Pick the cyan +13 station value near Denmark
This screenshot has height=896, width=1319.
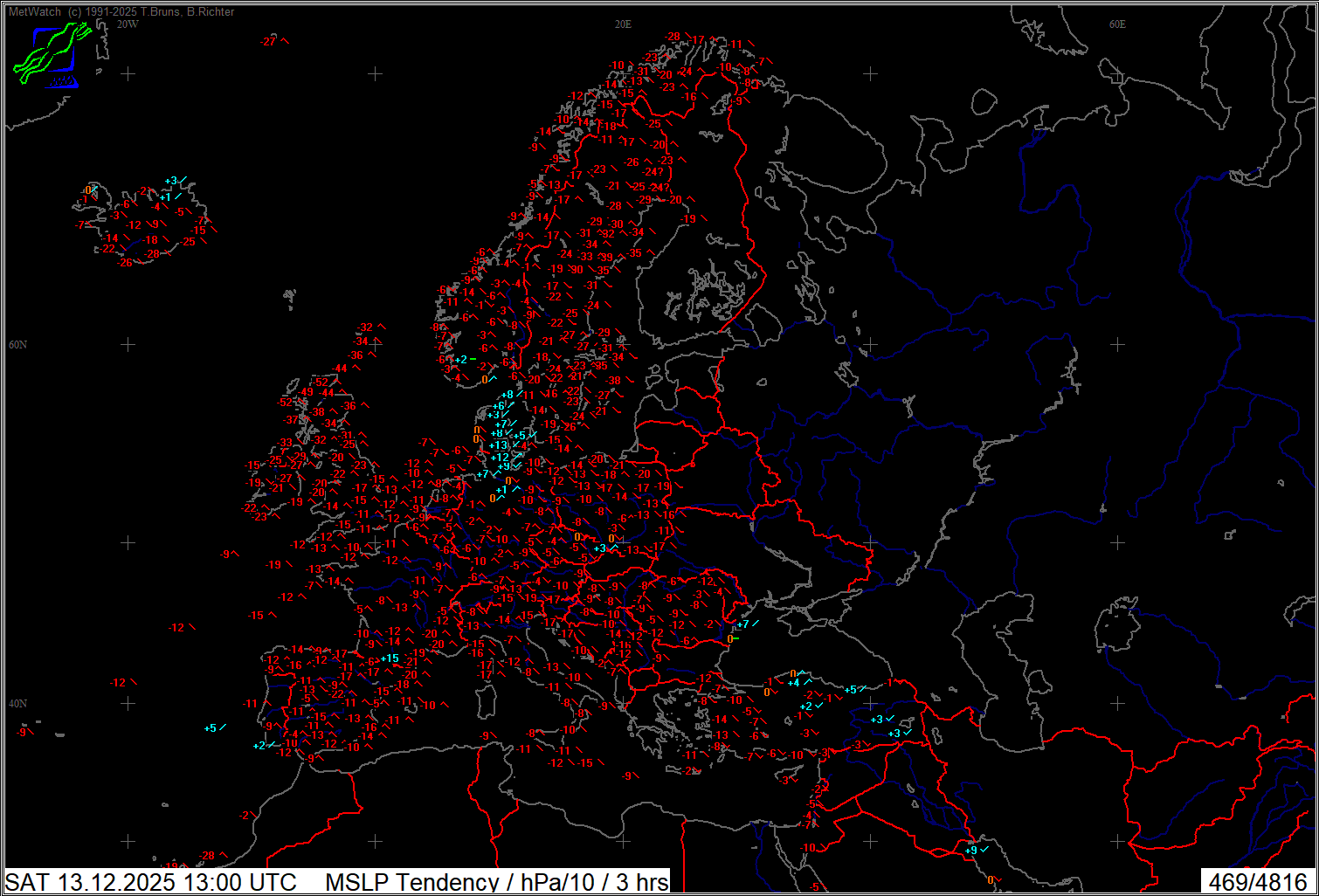pos(498,445)
